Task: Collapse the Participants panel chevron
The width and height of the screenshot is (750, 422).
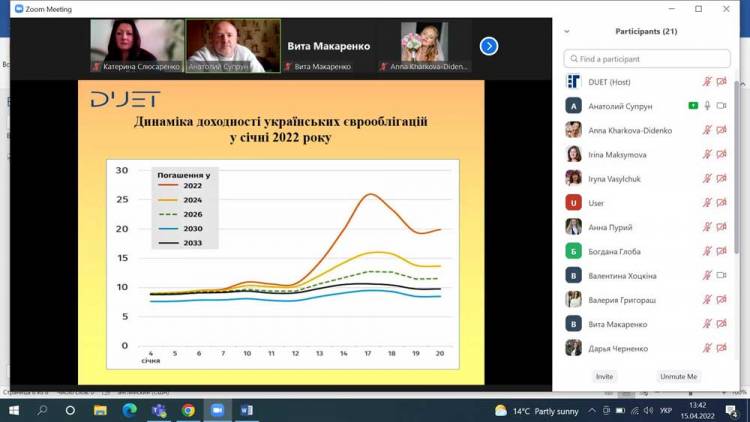Action: (567, 32)
